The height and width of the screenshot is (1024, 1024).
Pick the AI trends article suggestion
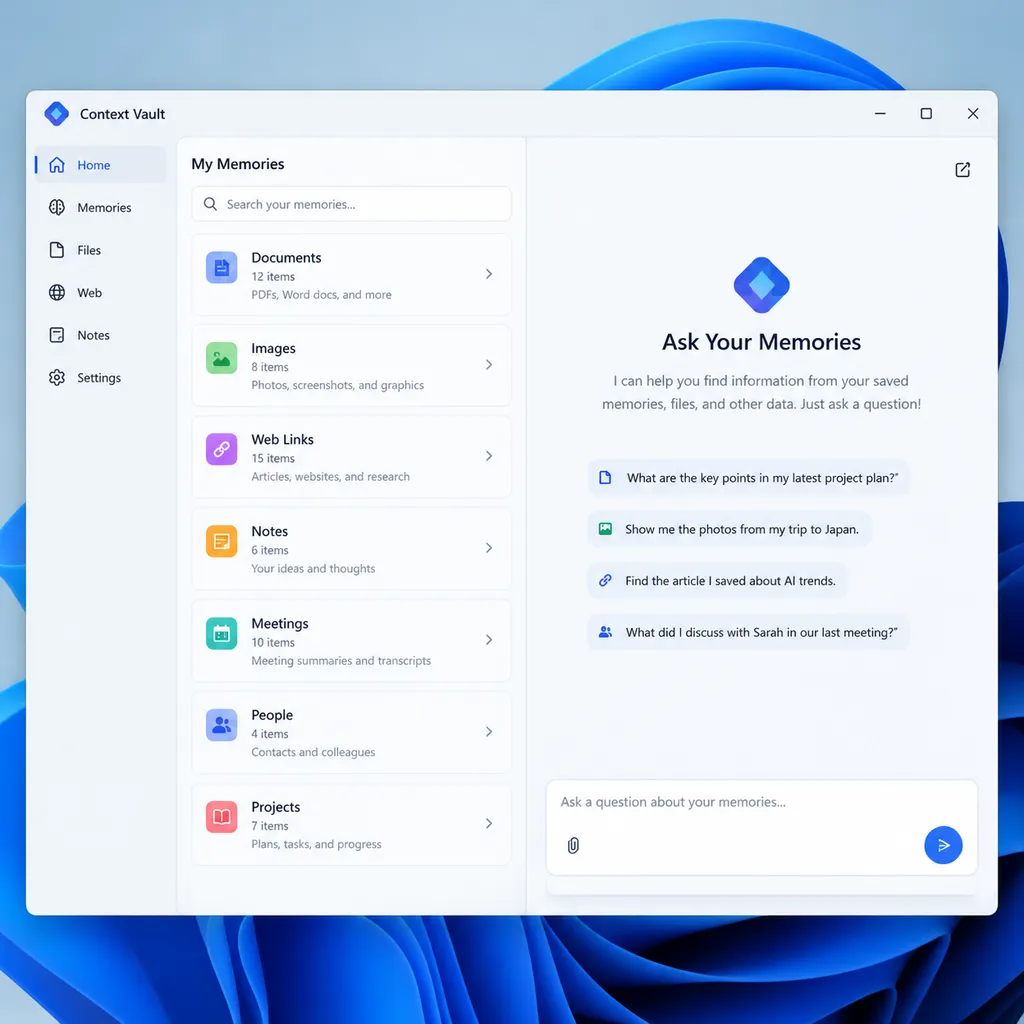point(718,581)
